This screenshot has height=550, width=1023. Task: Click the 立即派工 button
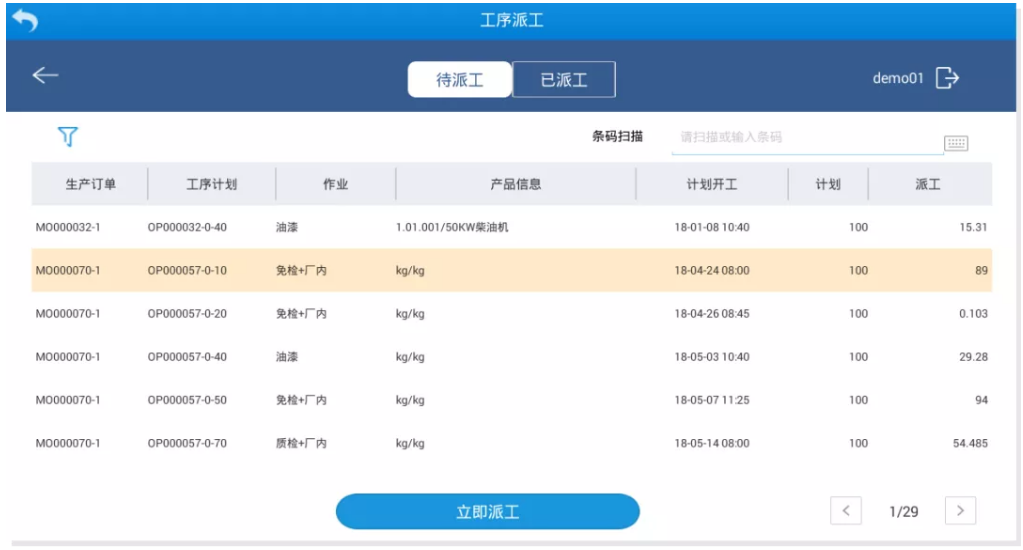pyautogui.click(x=488, y=512)
